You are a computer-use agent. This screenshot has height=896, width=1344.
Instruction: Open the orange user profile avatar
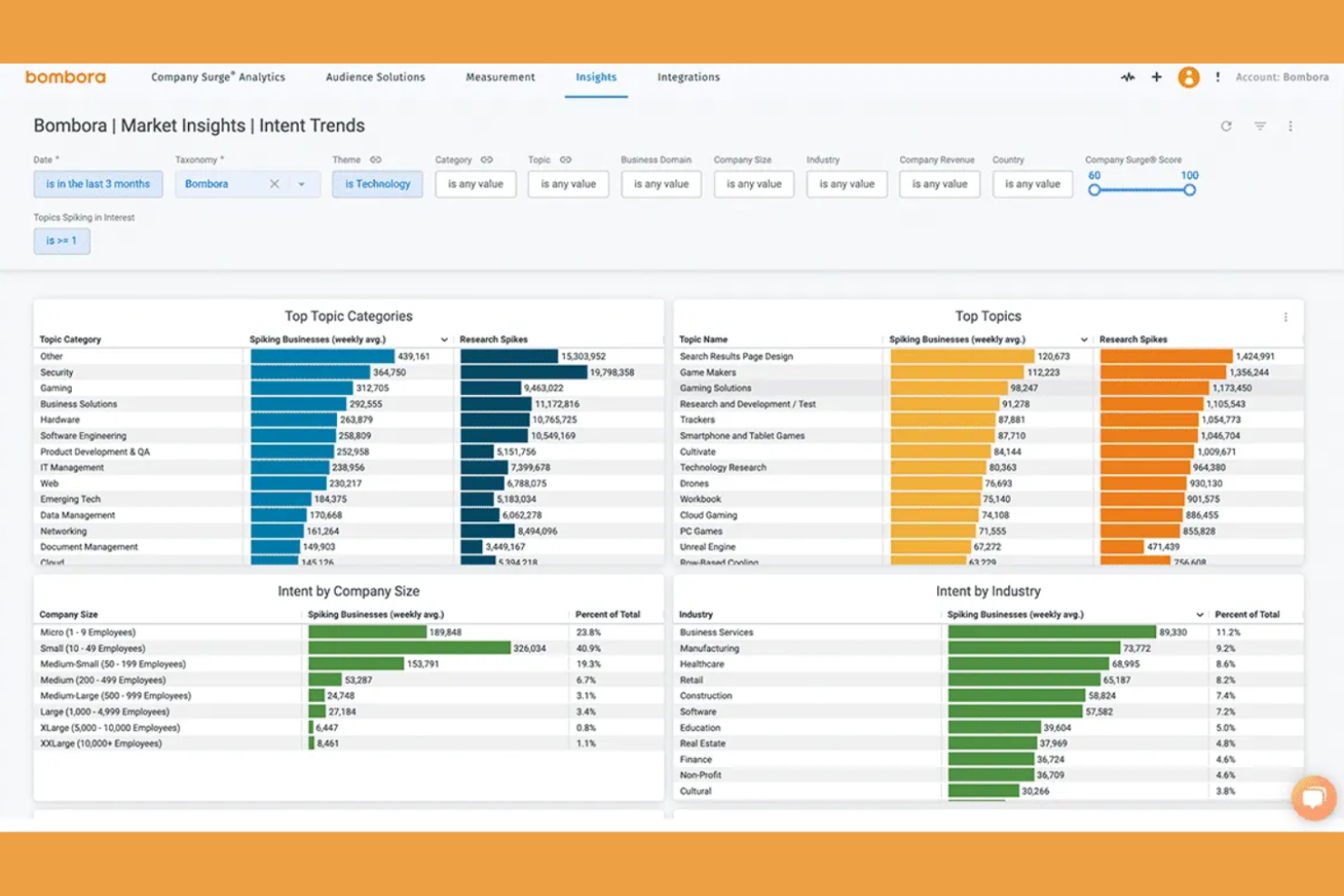[x=1190, y=77]
